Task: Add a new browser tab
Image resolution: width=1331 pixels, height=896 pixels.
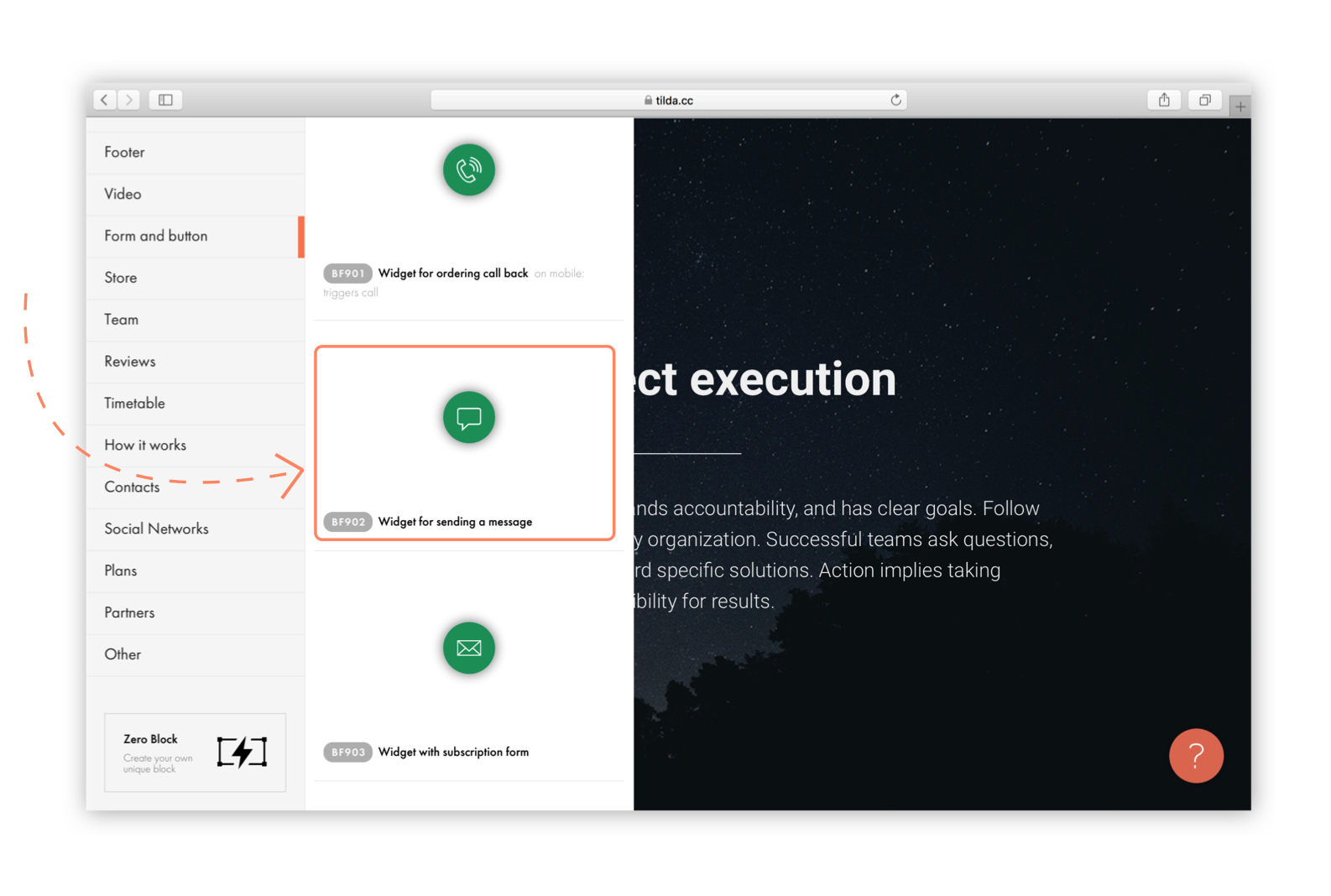Action: [x=1240, y=107]
